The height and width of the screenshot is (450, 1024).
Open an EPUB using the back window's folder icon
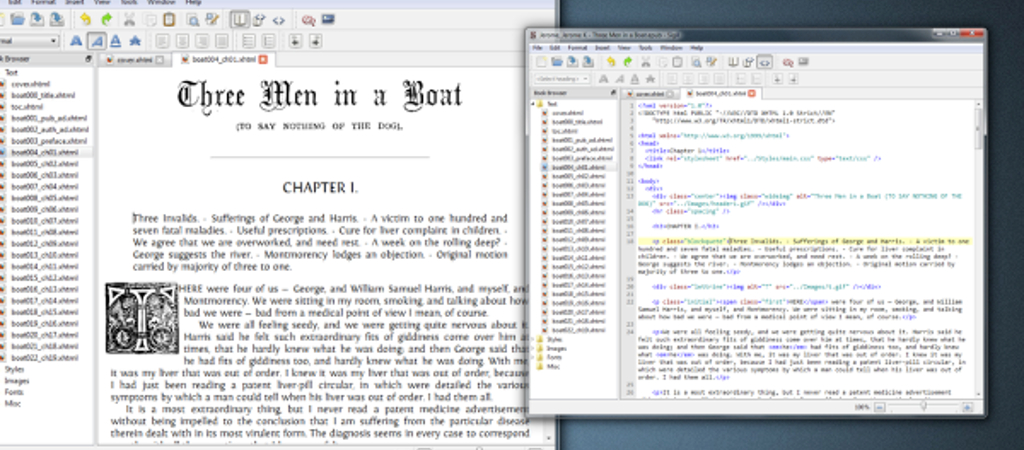(18, 20)
